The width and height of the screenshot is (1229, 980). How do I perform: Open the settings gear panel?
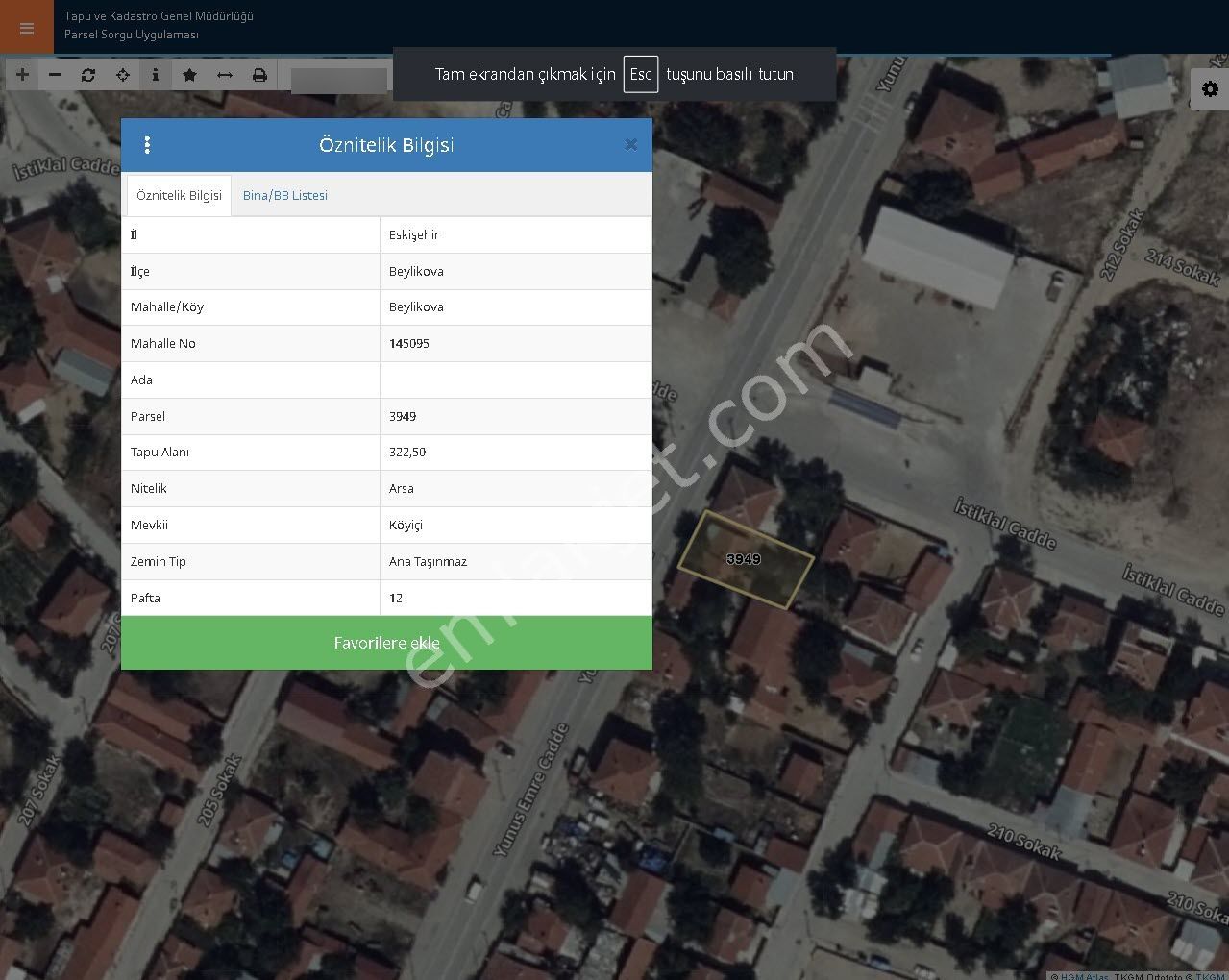coord(1209,88)
